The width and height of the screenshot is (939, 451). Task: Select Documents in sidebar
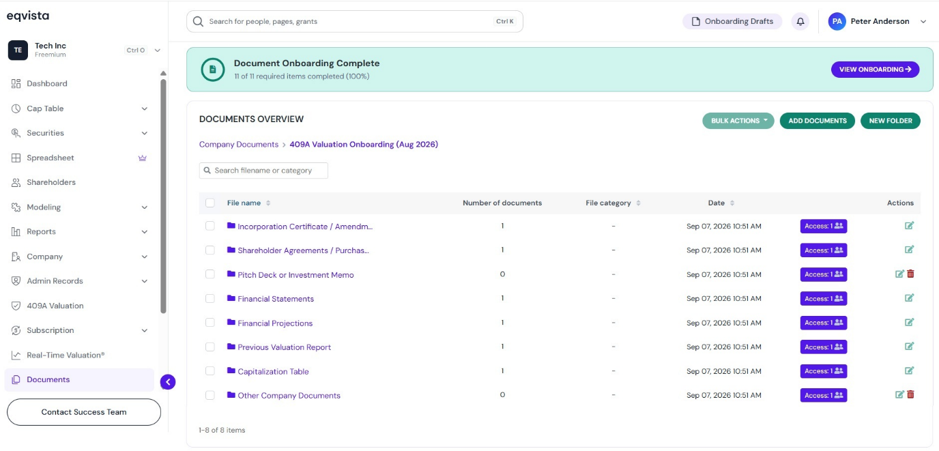pyautogui.click(x=79, y=380)
